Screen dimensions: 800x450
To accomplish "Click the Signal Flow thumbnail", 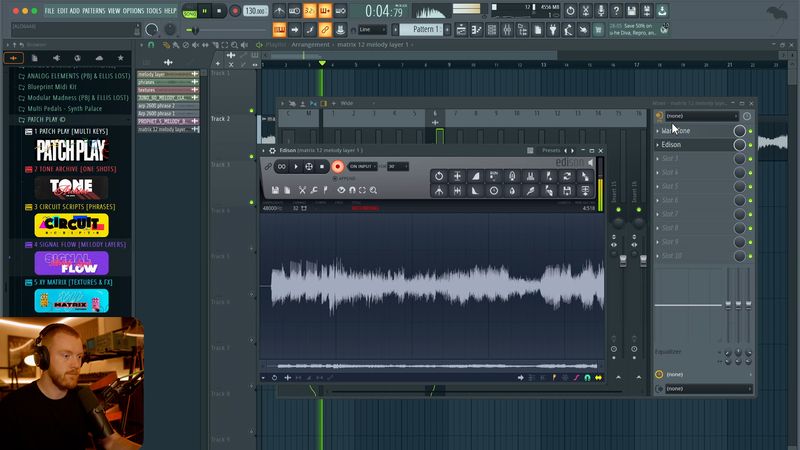I will [x=71, y=263].
